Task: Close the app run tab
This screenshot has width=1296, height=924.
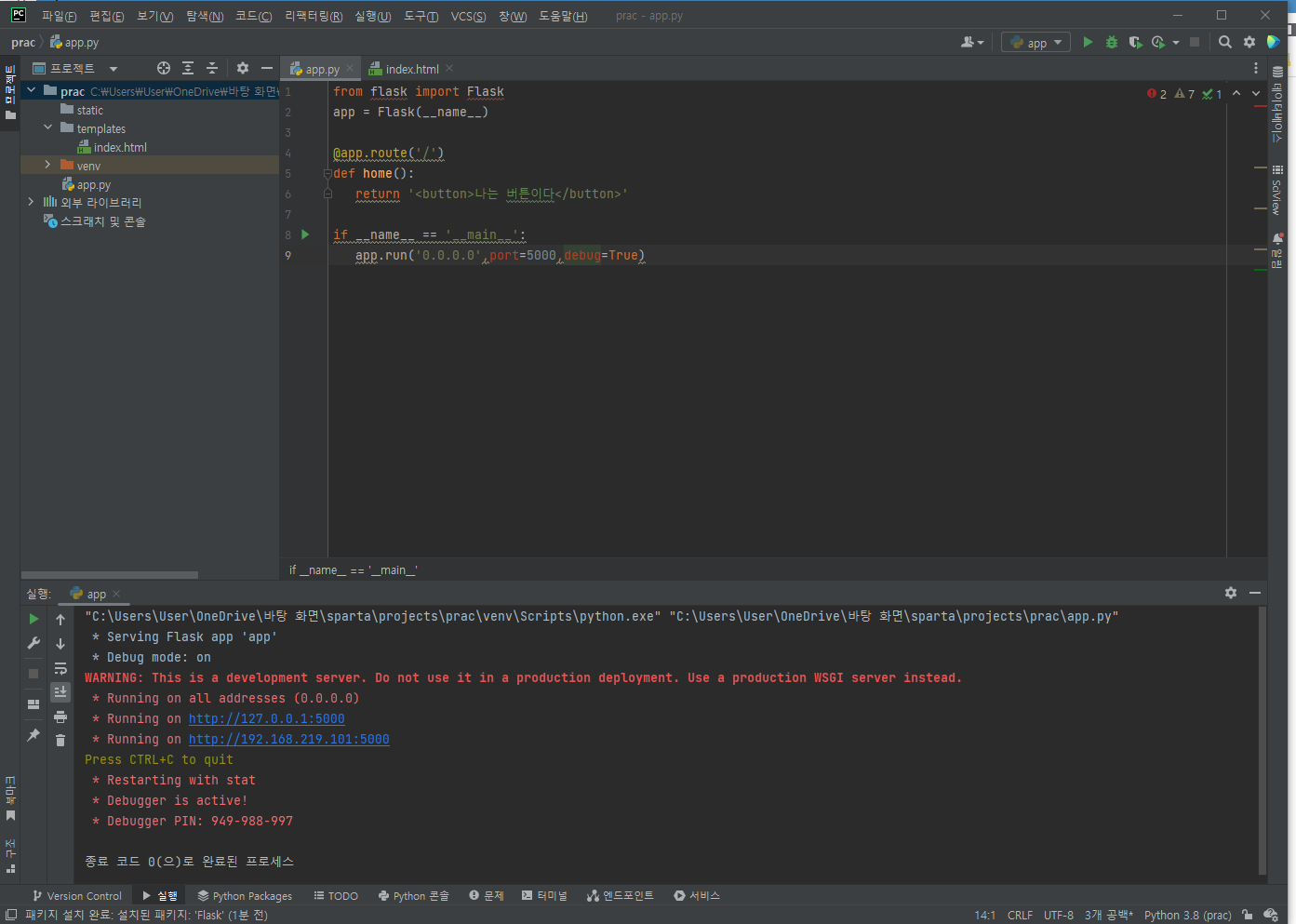Action: 116,594
